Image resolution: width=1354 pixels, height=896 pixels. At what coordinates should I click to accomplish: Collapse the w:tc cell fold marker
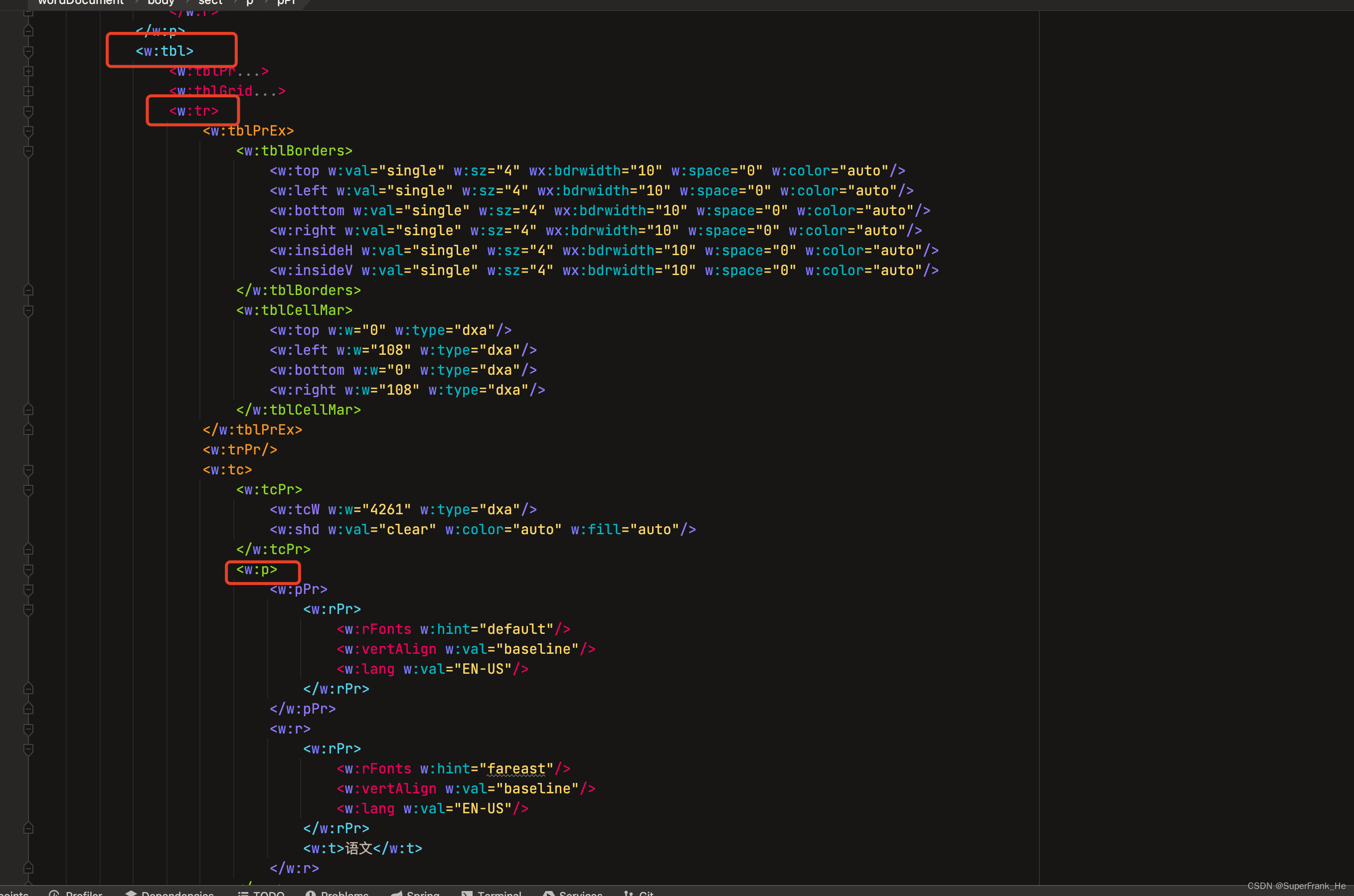(x=28, y=470)
